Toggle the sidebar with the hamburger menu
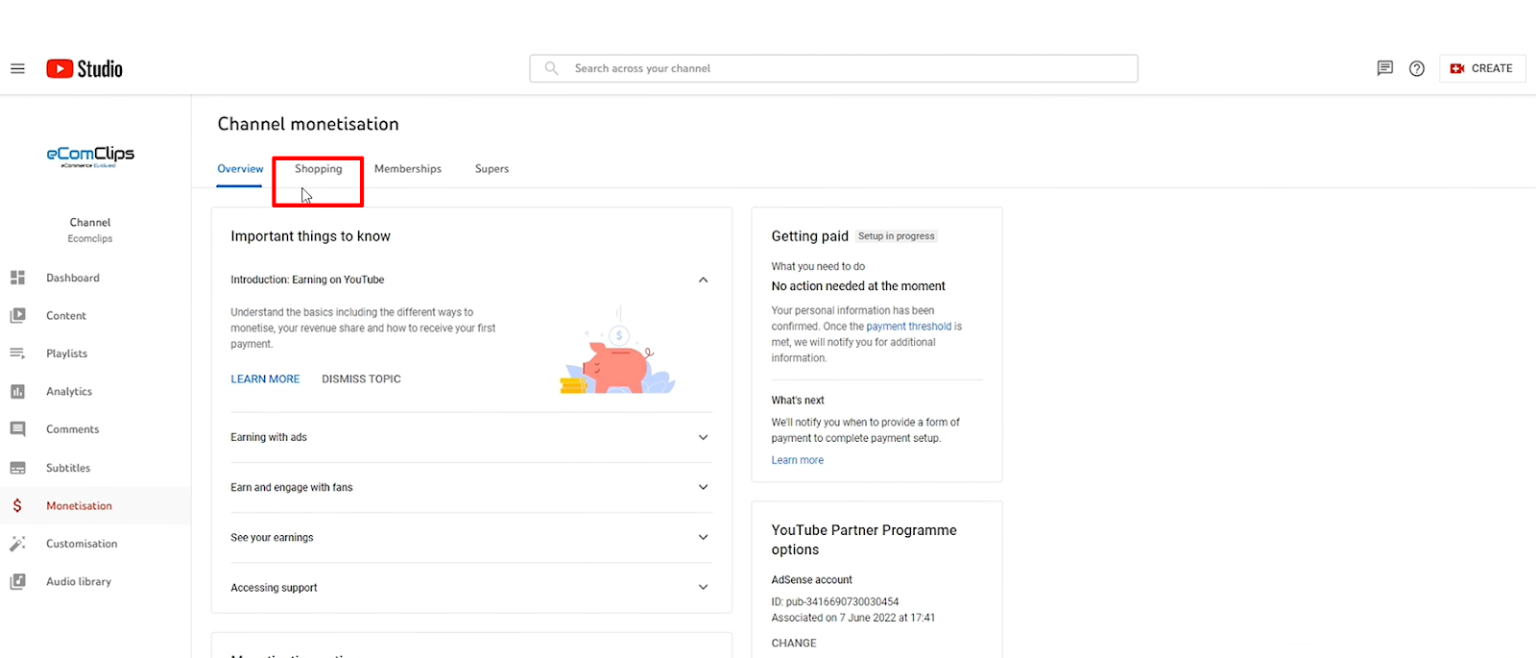The height and width of the screenshot is (658, 1536). point(17,68)
